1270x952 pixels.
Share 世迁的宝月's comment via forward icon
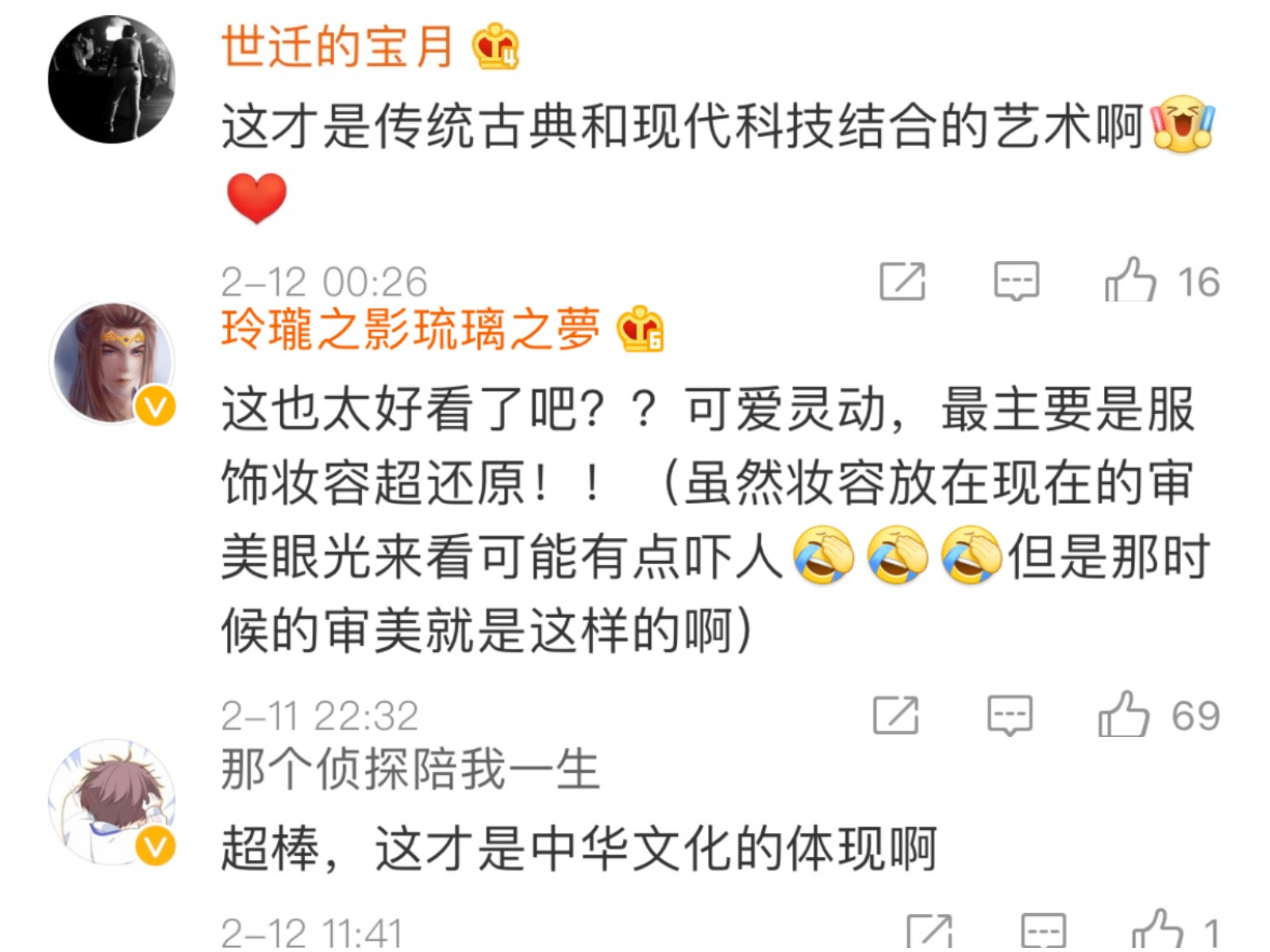pos(902,281)
